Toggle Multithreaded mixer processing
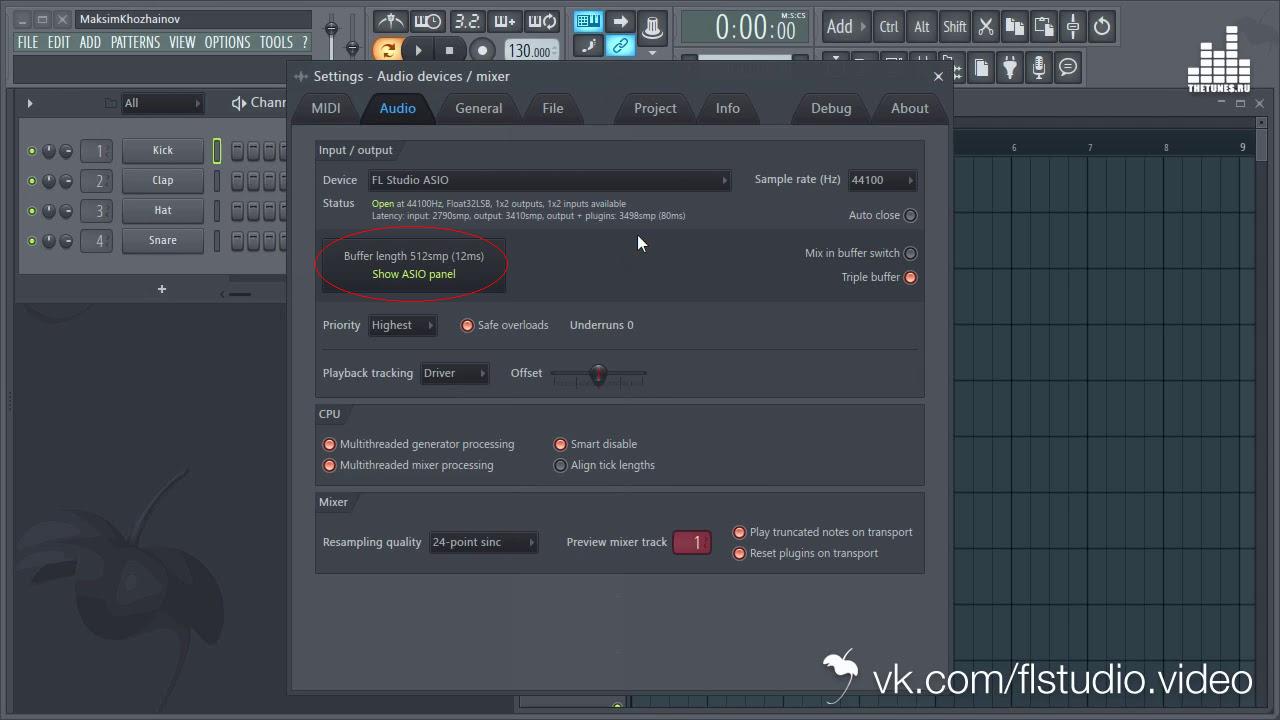This screenshot has width=1280, height=720. (329, 465)
